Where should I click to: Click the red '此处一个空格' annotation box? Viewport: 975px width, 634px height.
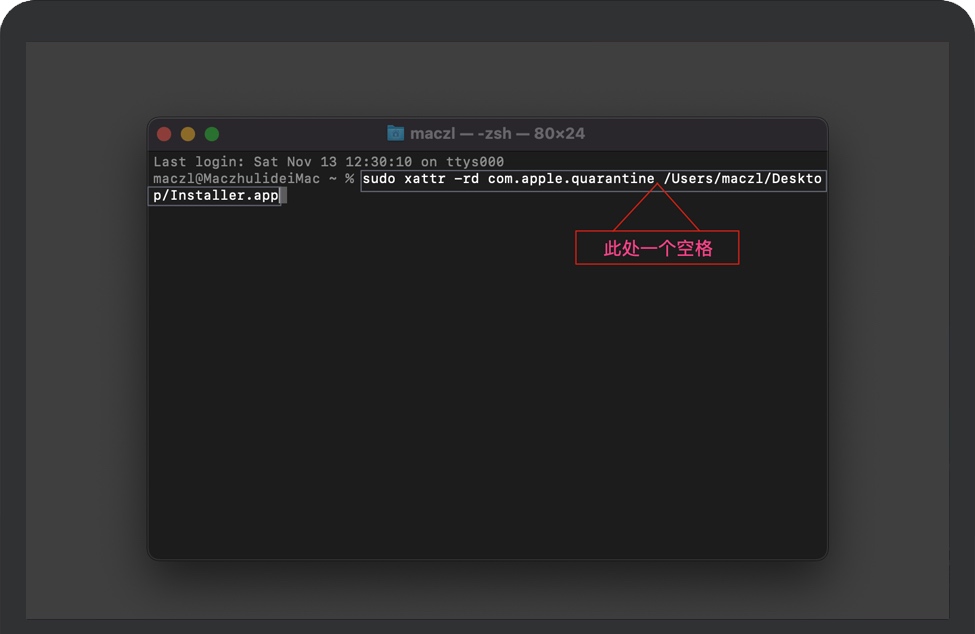click(657, 247)
